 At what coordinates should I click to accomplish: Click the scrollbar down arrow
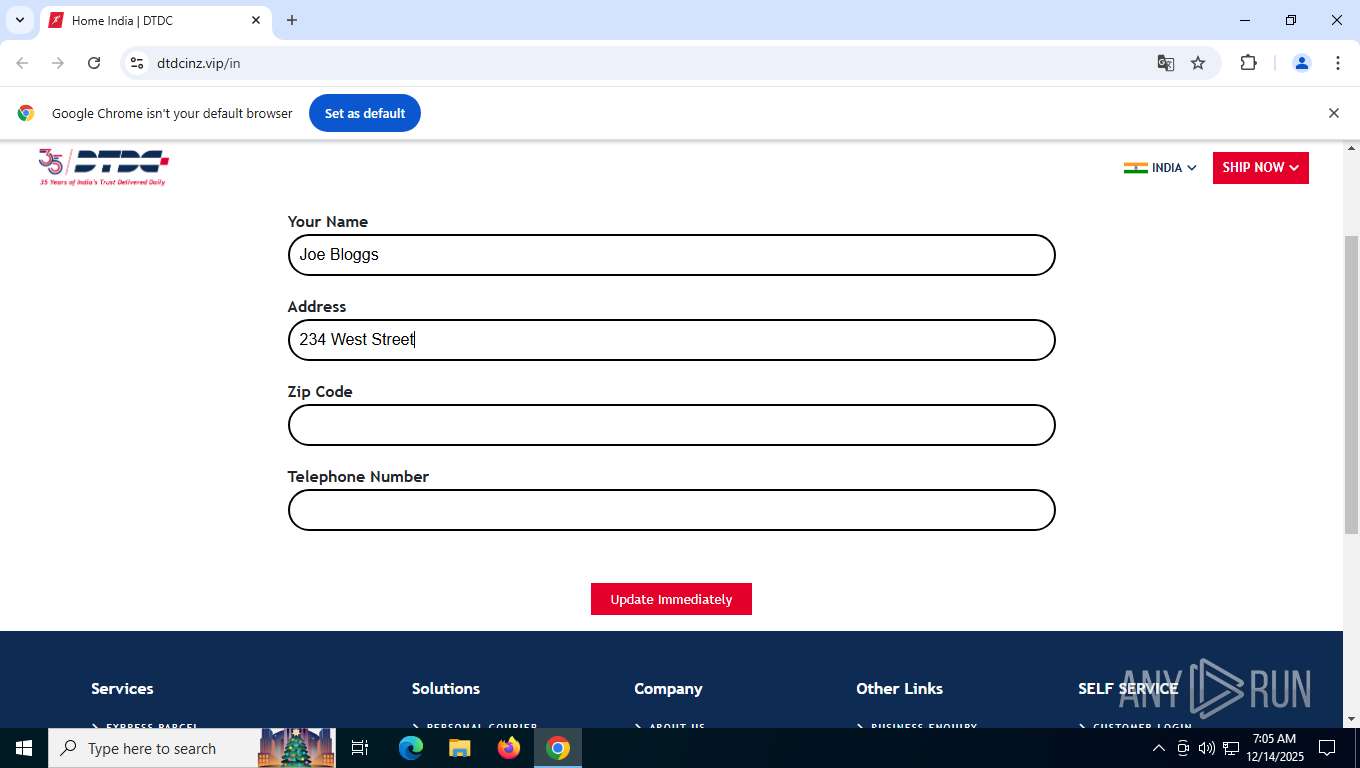pyautogui.click(x=1352, y=719)
